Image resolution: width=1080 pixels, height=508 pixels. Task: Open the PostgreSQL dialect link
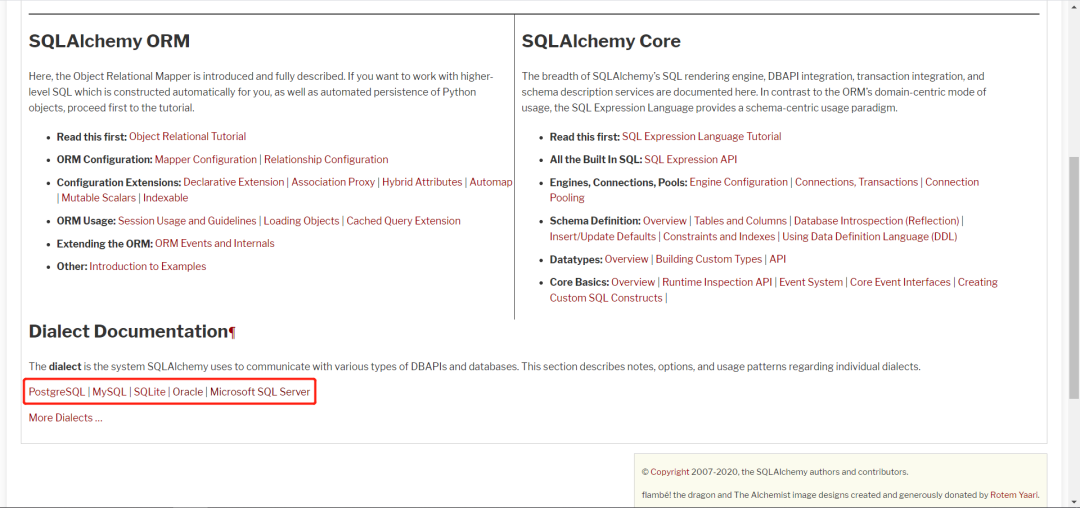(57, 392)
